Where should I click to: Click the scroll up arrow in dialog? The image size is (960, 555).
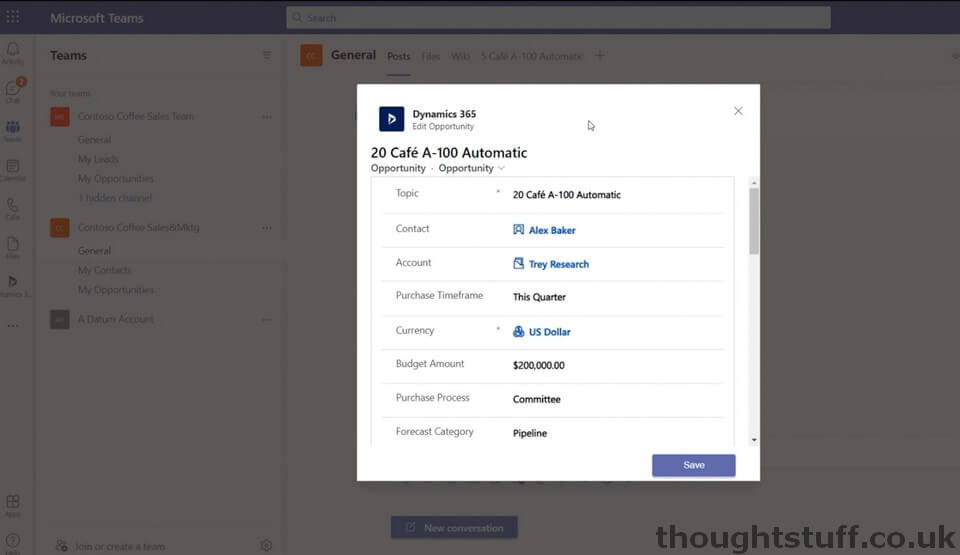pyautogui.click(x=754, y=183)
